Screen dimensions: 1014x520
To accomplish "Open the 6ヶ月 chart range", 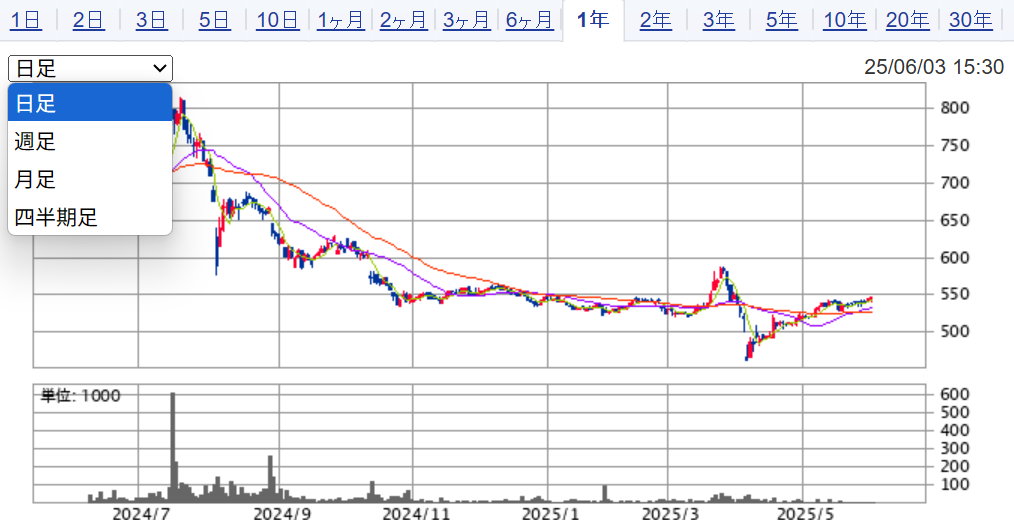I will tap(530, 20).
